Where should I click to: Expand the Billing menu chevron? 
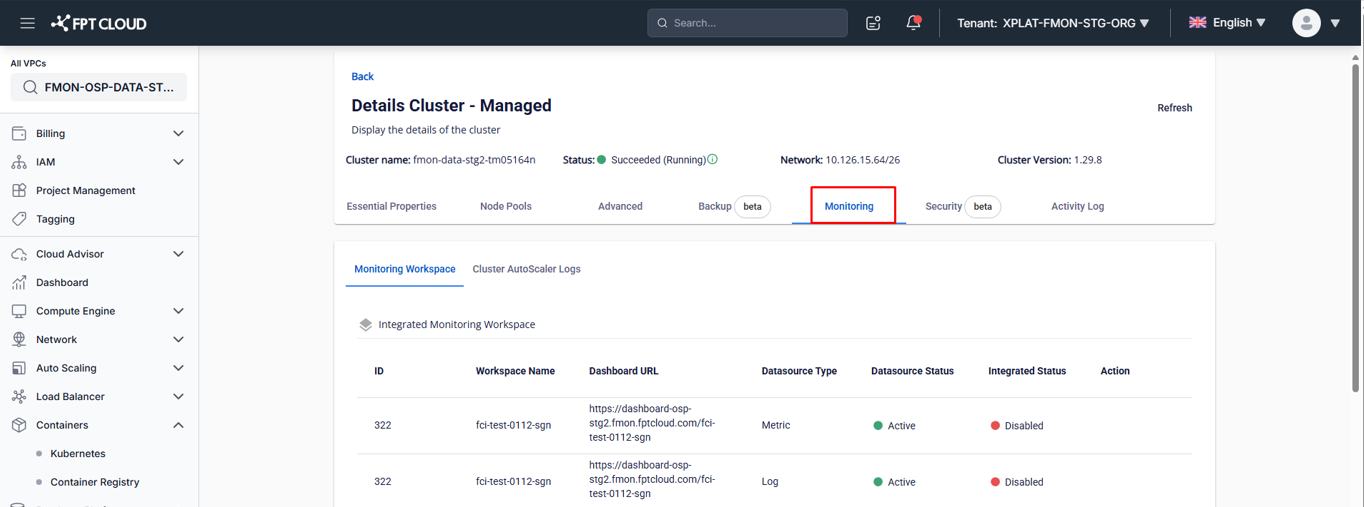pos(178,134)
